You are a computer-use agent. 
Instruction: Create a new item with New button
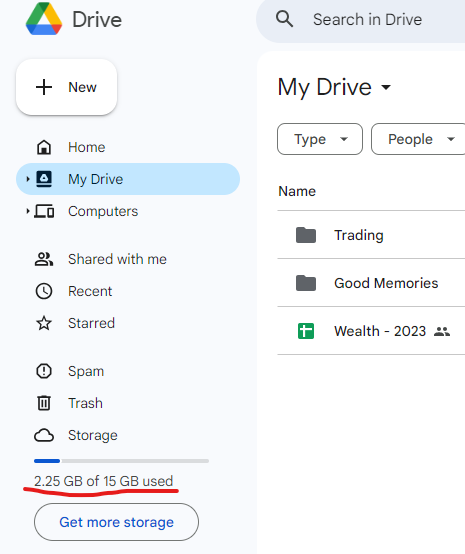[66, 87]
